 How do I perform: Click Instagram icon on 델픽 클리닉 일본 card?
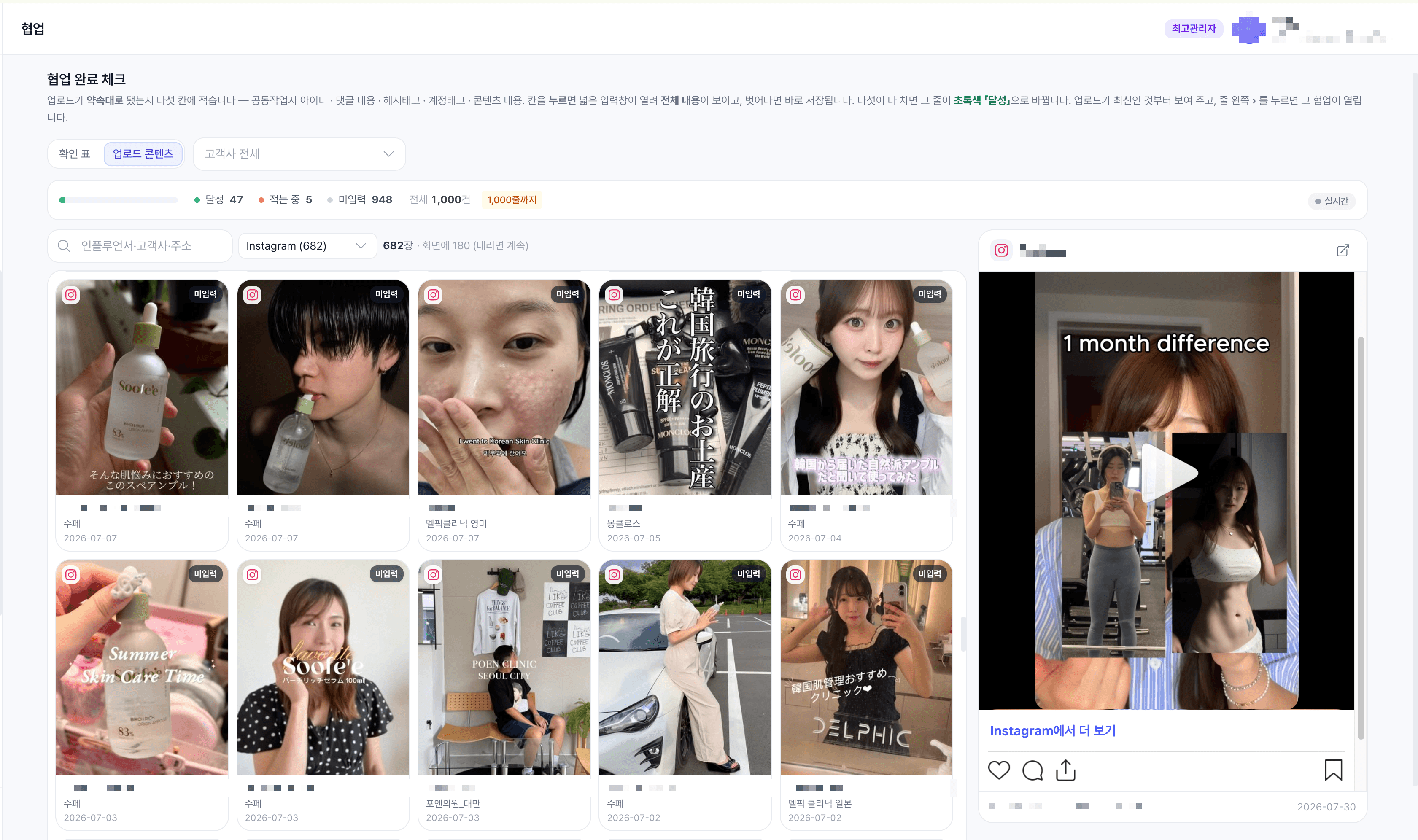click(795, 574)
